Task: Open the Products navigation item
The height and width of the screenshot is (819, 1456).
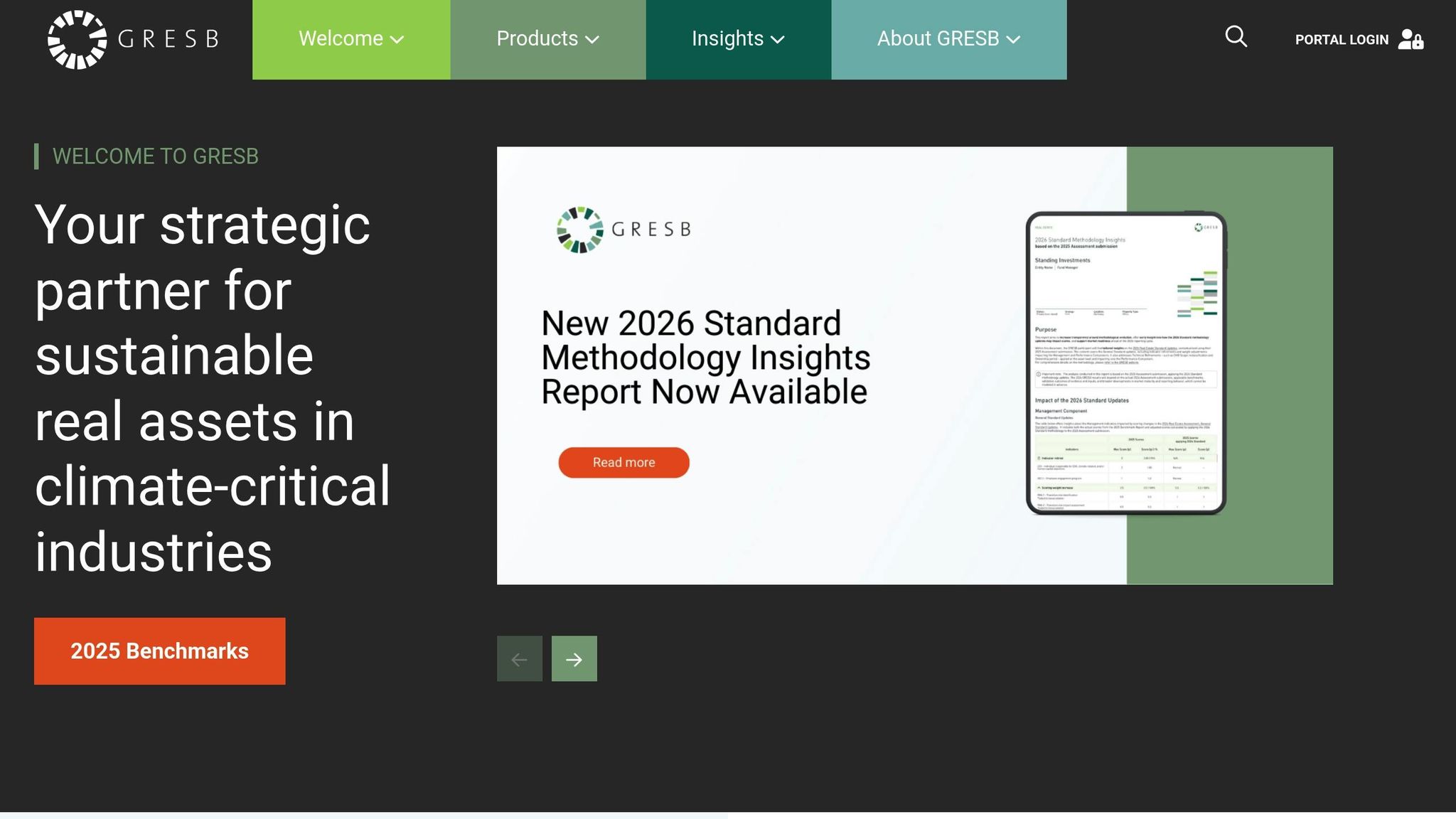Action: (537, 38)
